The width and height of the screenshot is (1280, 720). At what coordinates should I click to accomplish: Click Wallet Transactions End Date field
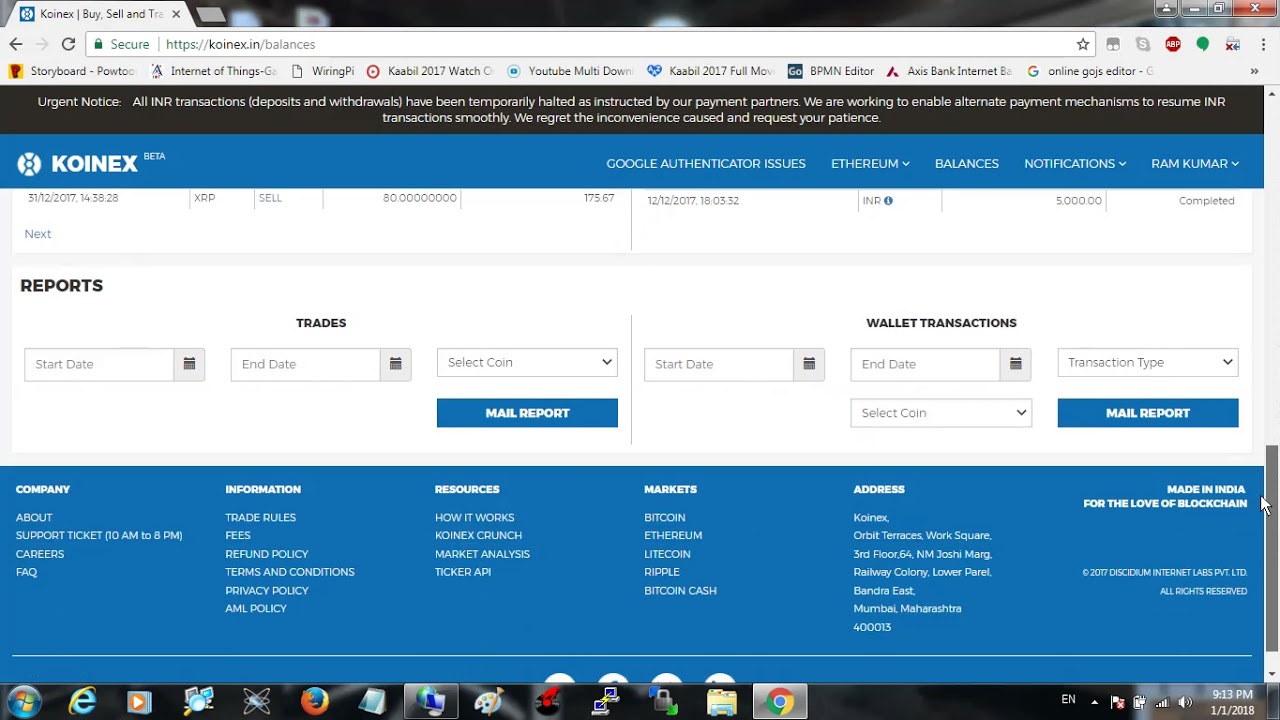tap(925, 364)
